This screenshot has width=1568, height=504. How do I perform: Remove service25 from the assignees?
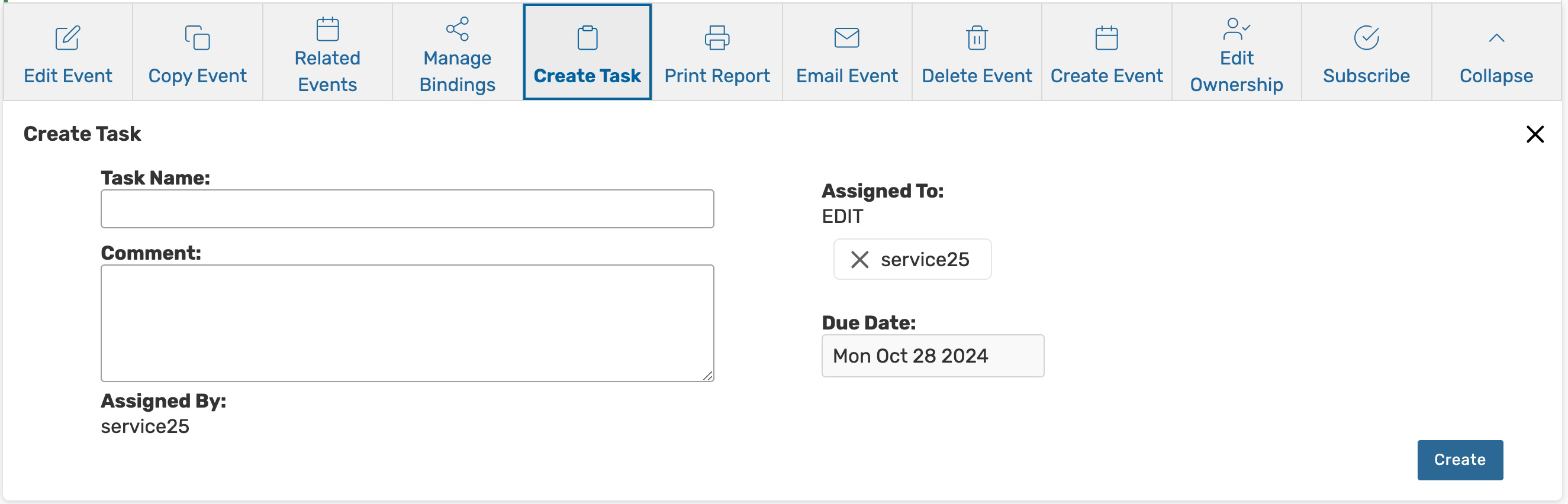pyautogui.click(x=859, y=260)
